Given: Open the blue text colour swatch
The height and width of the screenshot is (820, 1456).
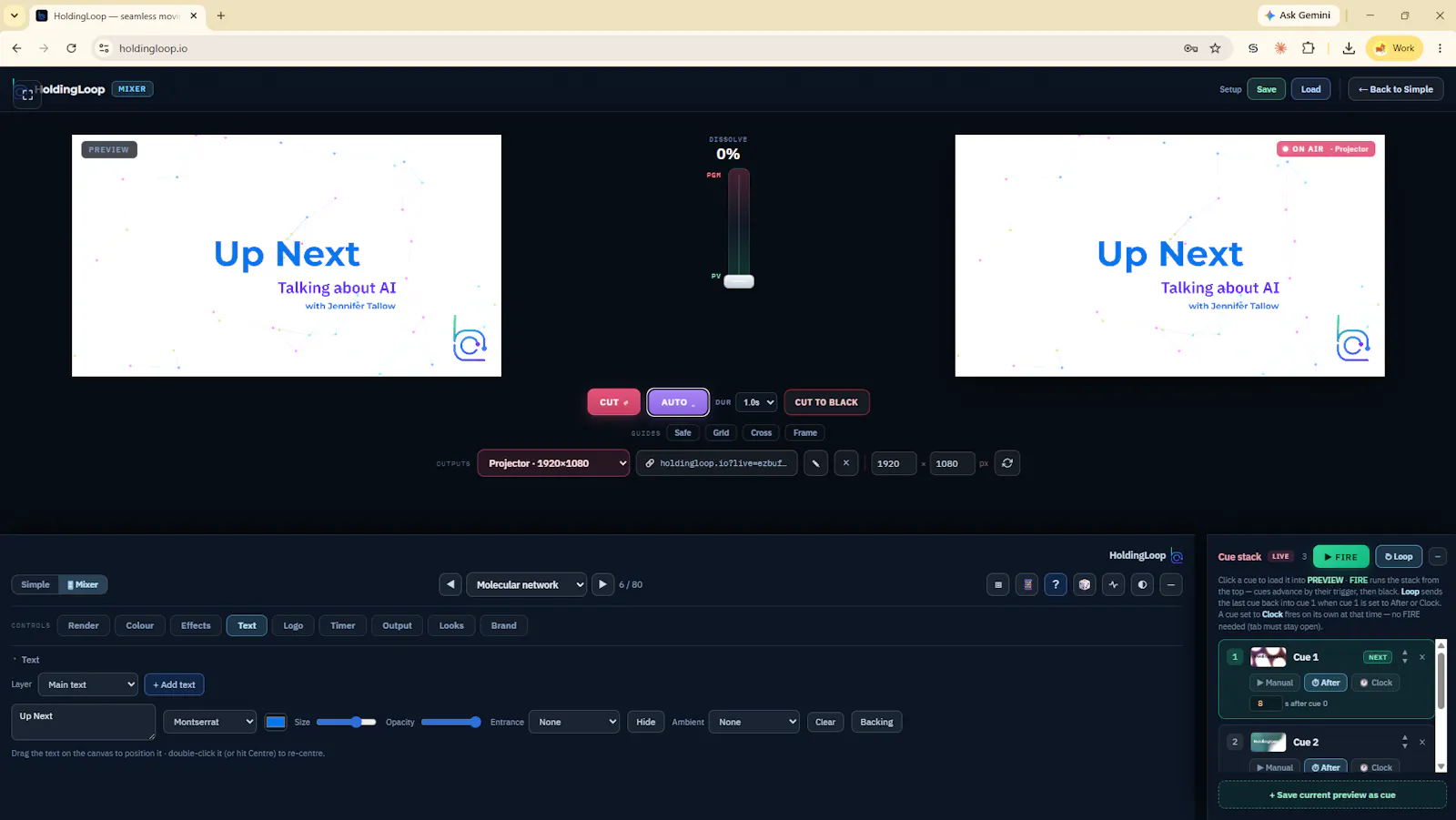Looking at the screenshot, I should pyautogui.click(x=276, y=722).
